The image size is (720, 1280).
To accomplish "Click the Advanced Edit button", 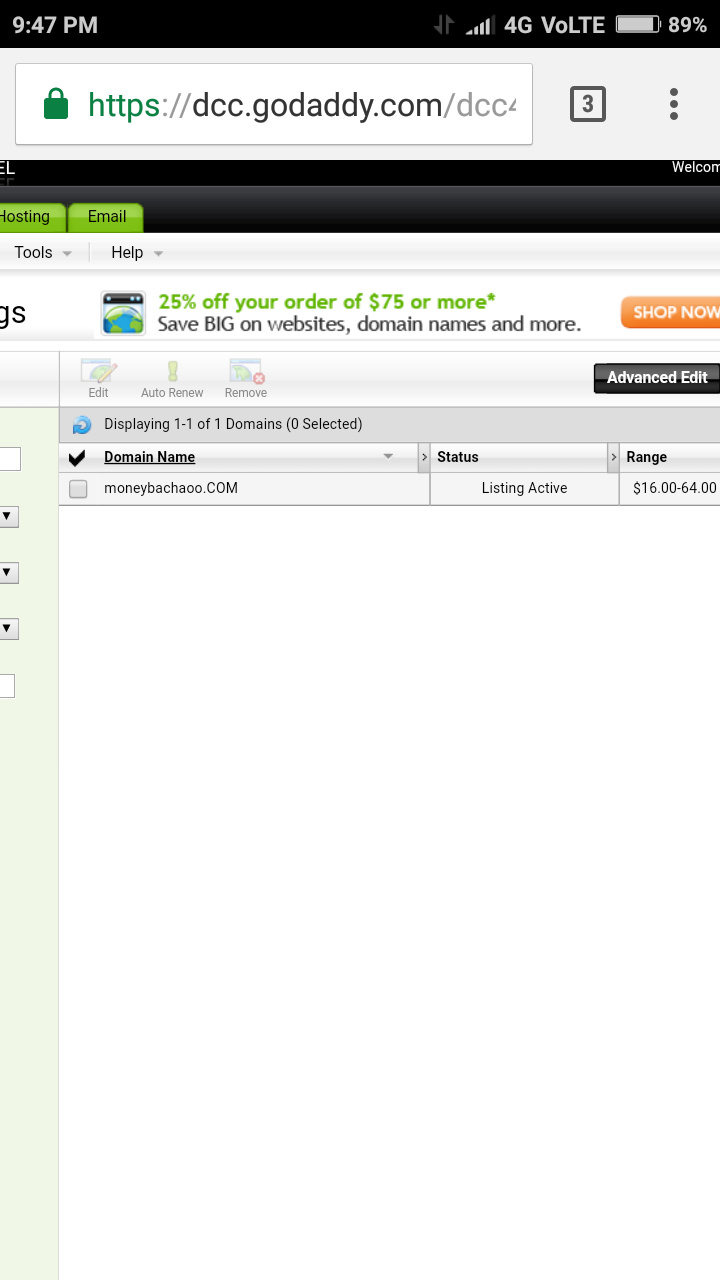I will pyautogui.click(x=656, y=378).
